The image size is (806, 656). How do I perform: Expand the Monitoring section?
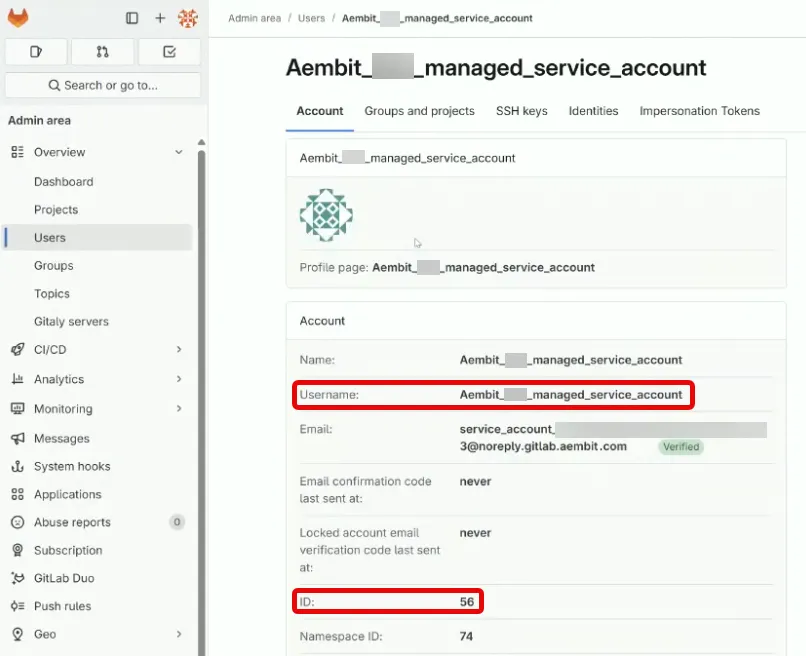point(179,410)
